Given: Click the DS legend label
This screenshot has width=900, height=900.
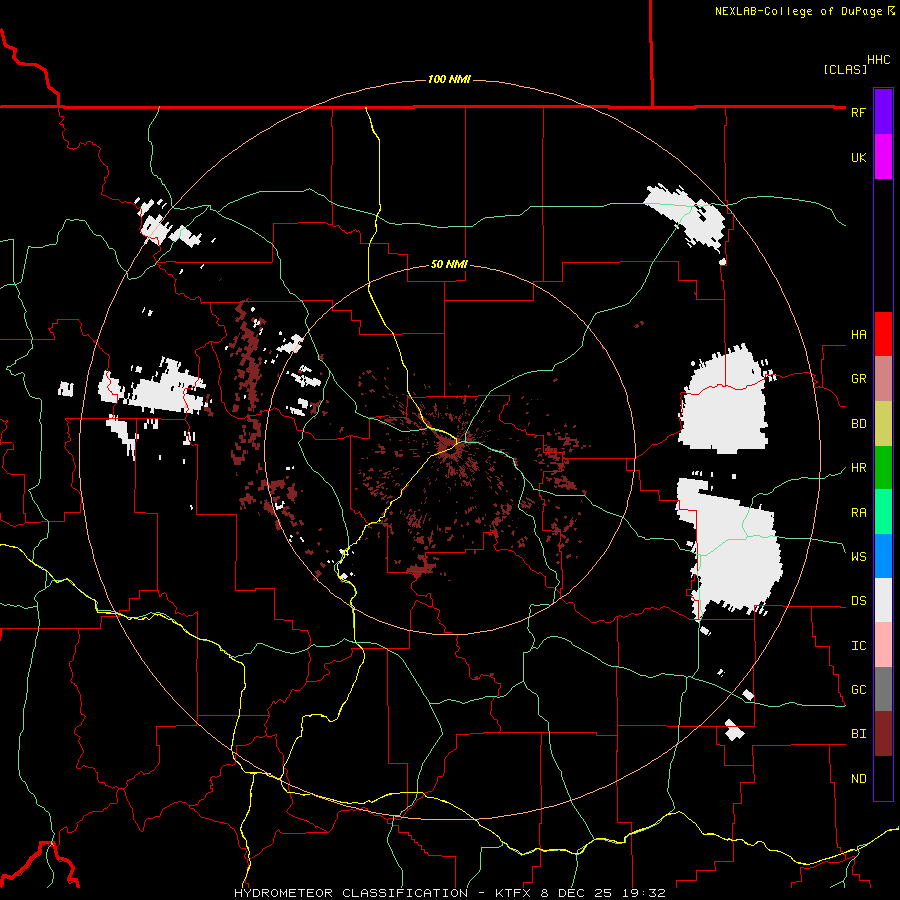Looking at the screenshot, I should (x=858, y=601).
